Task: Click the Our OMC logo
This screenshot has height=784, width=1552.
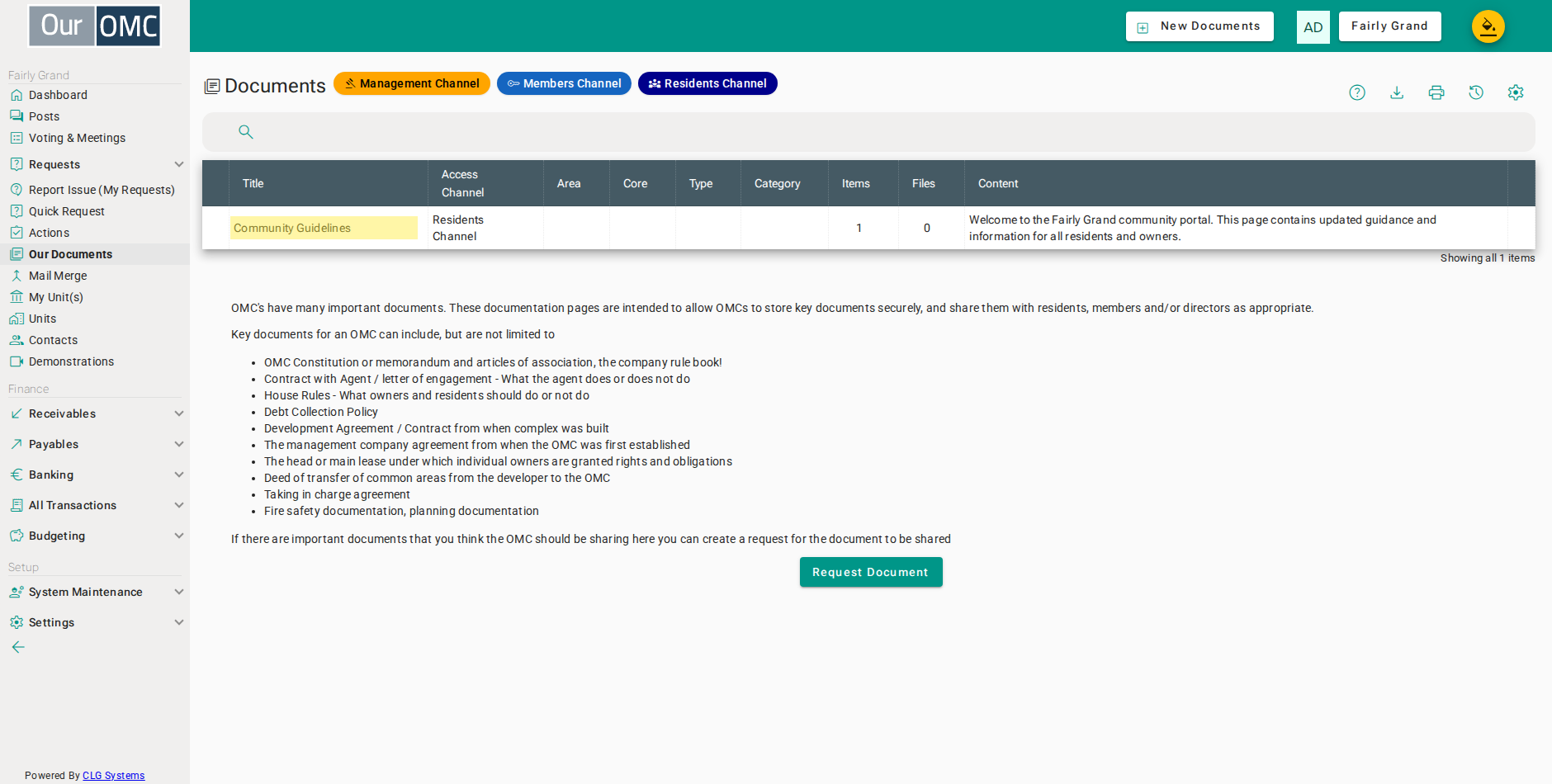Action: (x=95, y=26)
